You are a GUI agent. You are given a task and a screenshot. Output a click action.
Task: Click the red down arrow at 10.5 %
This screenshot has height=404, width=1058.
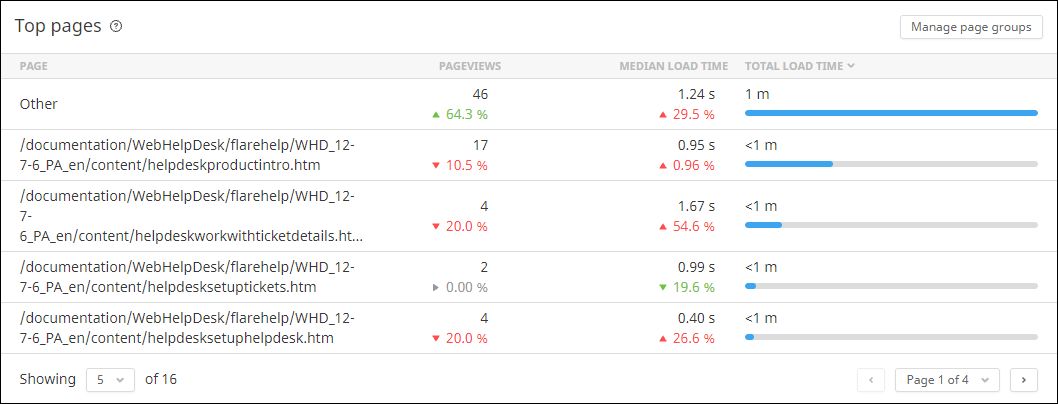pos(435,165)
